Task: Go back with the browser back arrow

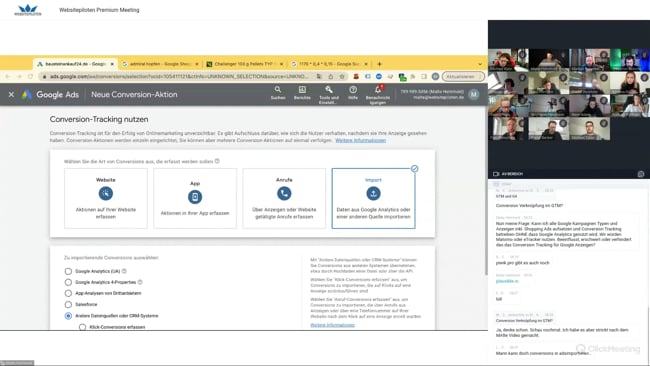Action: coord(7,76)
